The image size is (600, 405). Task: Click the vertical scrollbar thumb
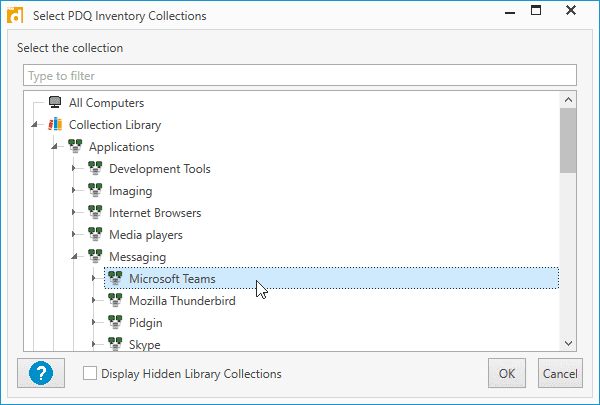click(x=568, y=140)
